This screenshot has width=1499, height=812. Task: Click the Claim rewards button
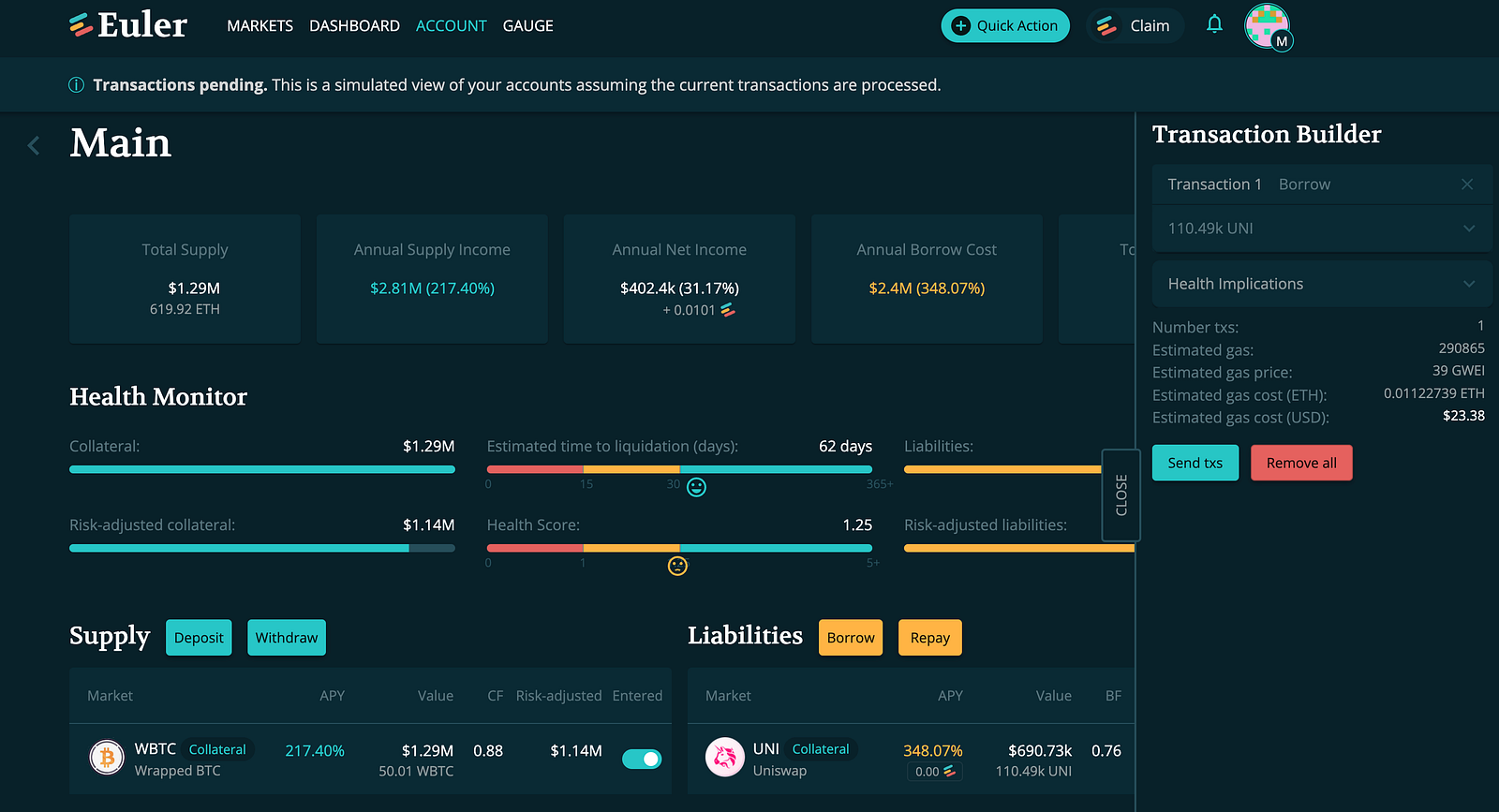click(x=1135, y=25)
